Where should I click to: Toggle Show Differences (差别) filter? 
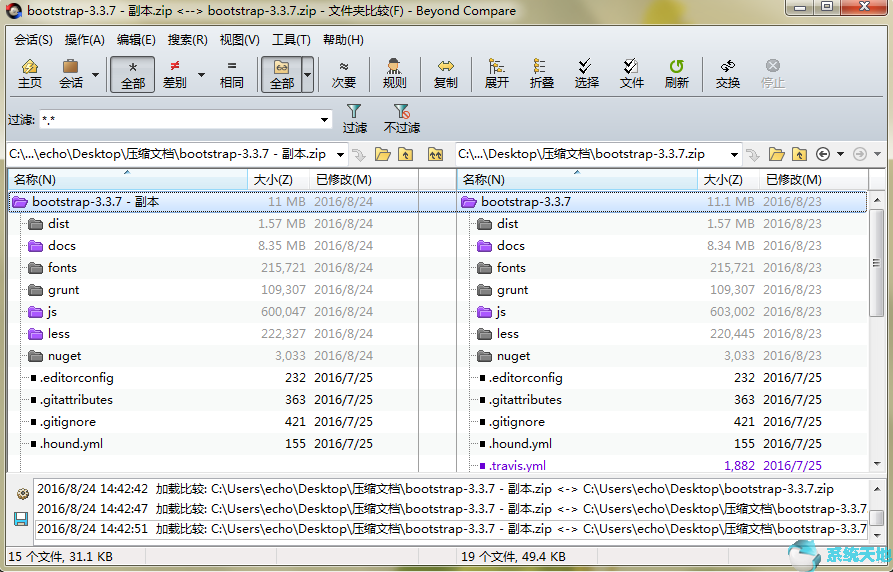[175, 74]
